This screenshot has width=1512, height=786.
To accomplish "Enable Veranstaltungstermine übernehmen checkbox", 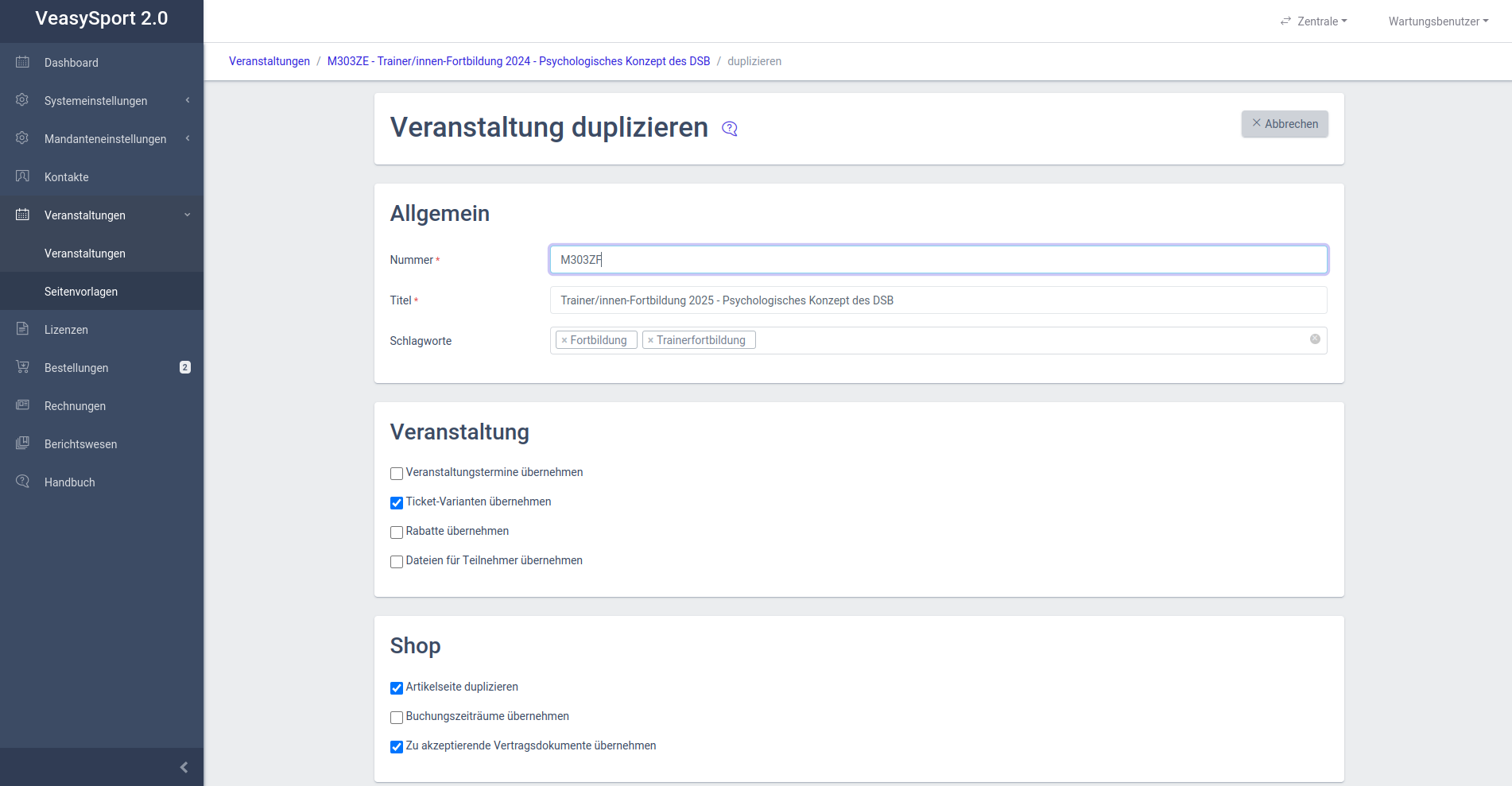I will pos(397,474).
